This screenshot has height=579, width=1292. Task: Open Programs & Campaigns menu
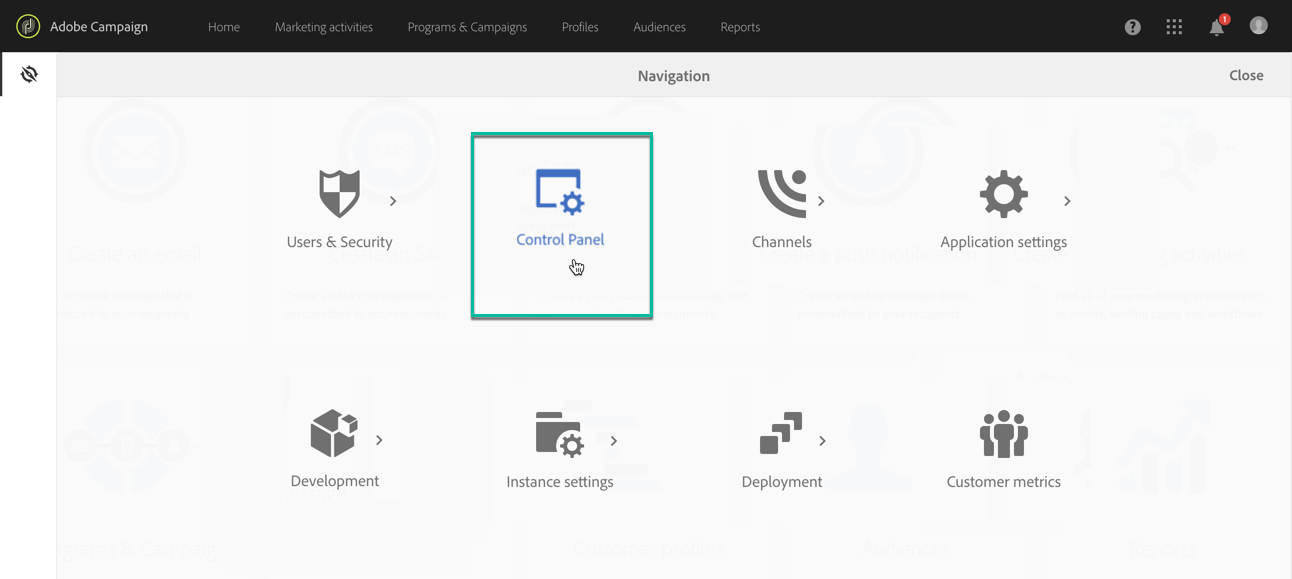[467, 27]
